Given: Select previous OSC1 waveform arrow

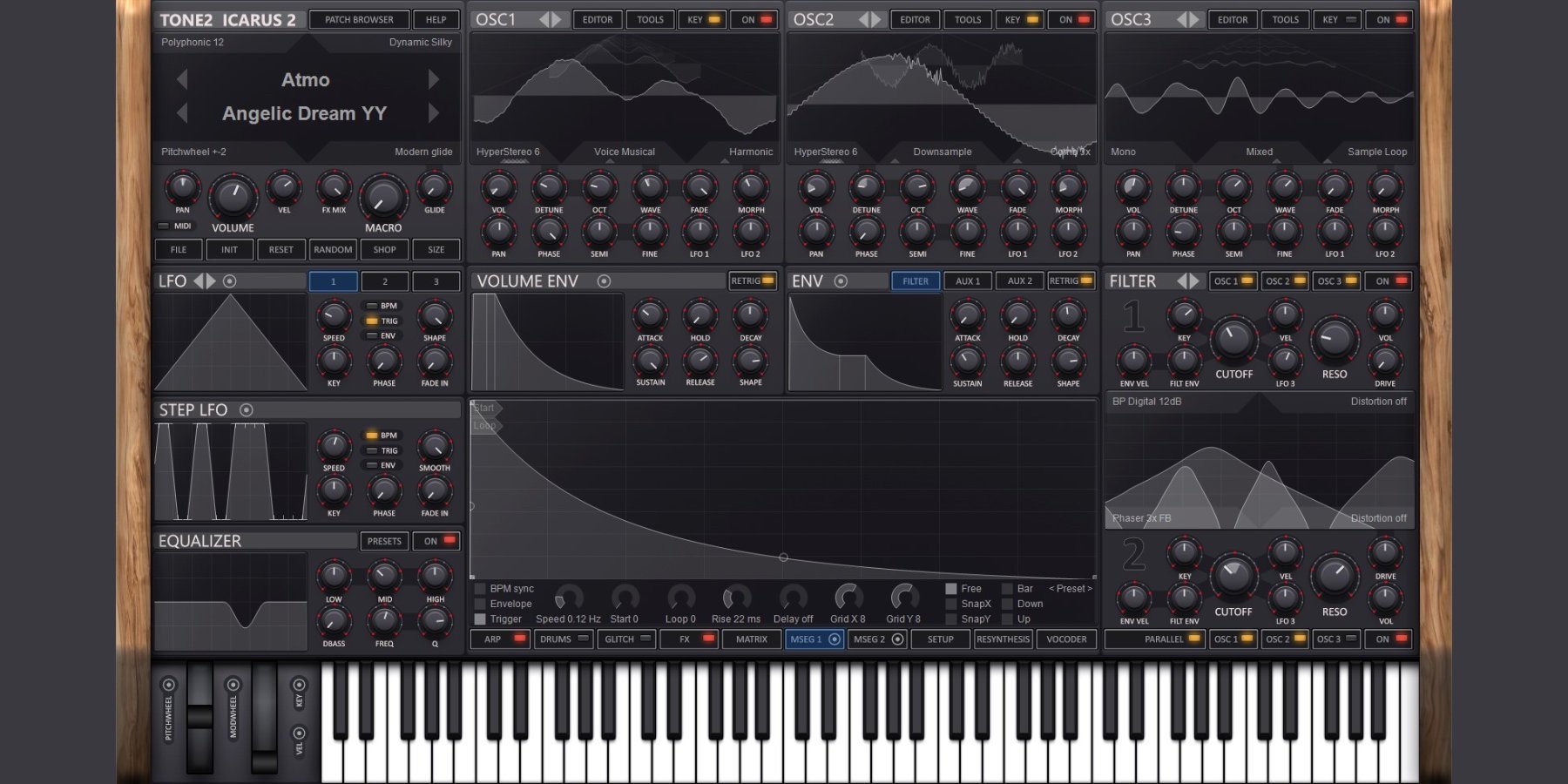Looking at the screenshot, I should (x=544, y=19).
